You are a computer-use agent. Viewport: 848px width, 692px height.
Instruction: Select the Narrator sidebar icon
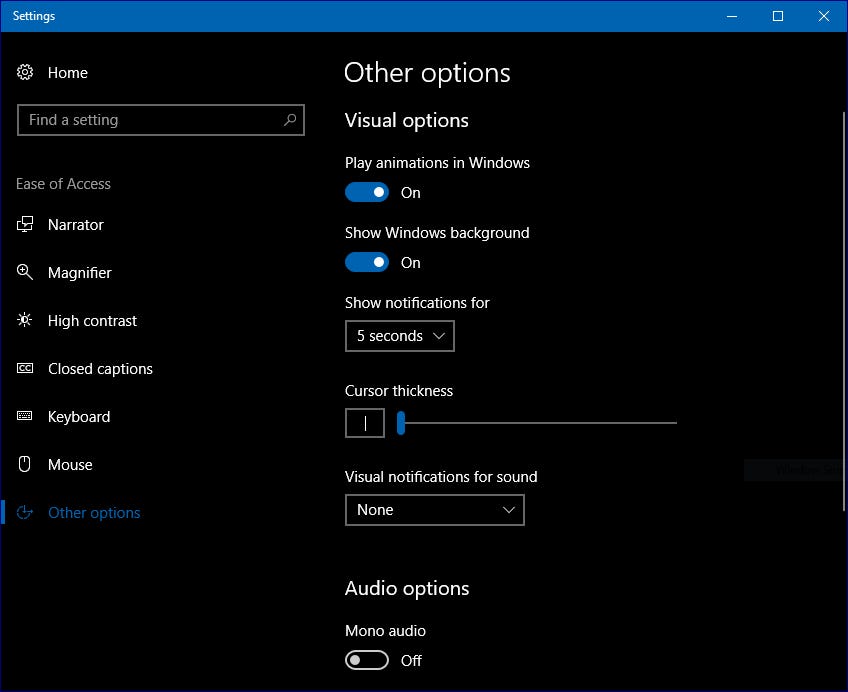click(x=24, y=224)
